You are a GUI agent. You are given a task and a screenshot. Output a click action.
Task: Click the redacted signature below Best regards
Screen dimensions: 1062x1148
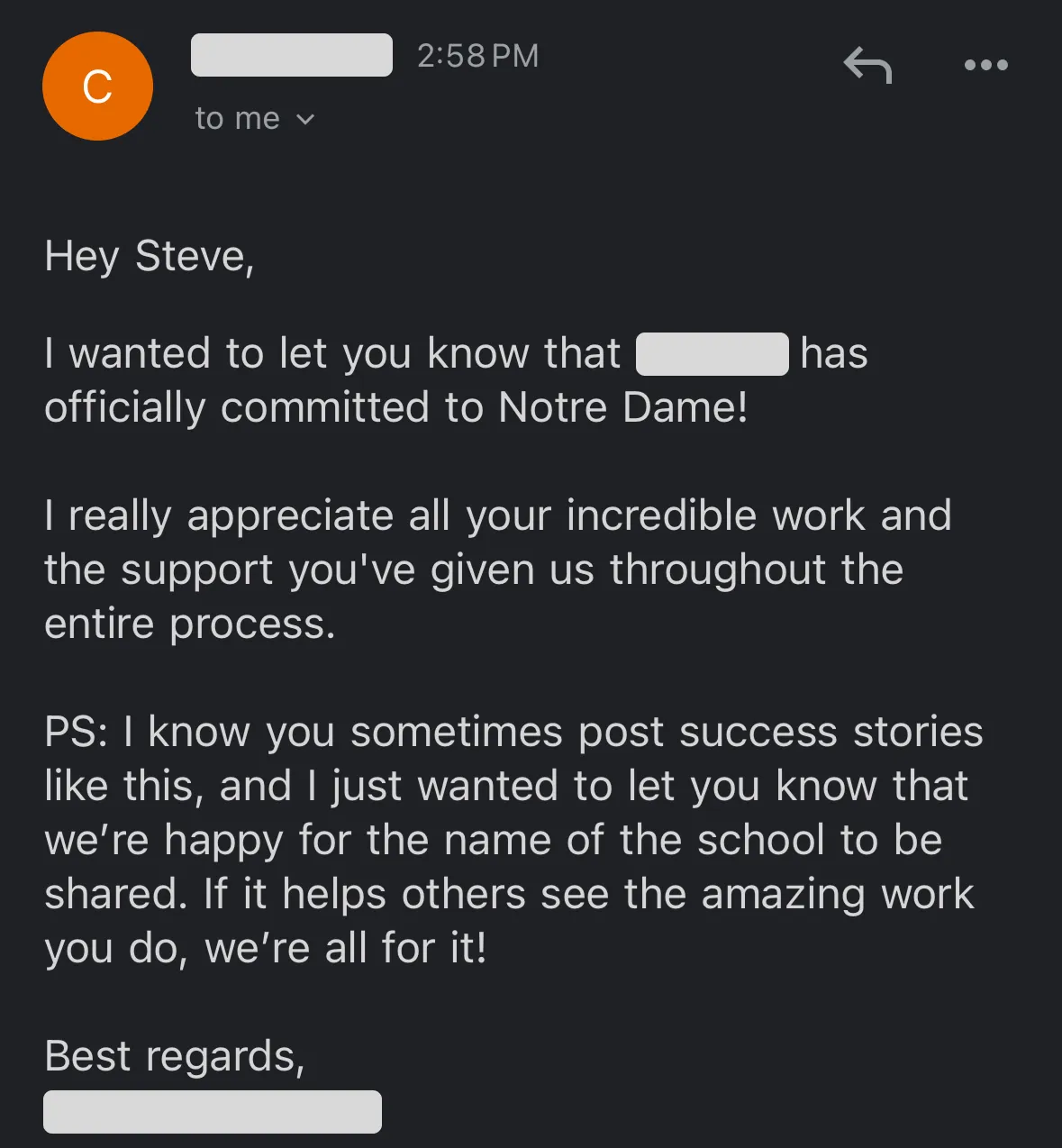[x=213, y=1111]
